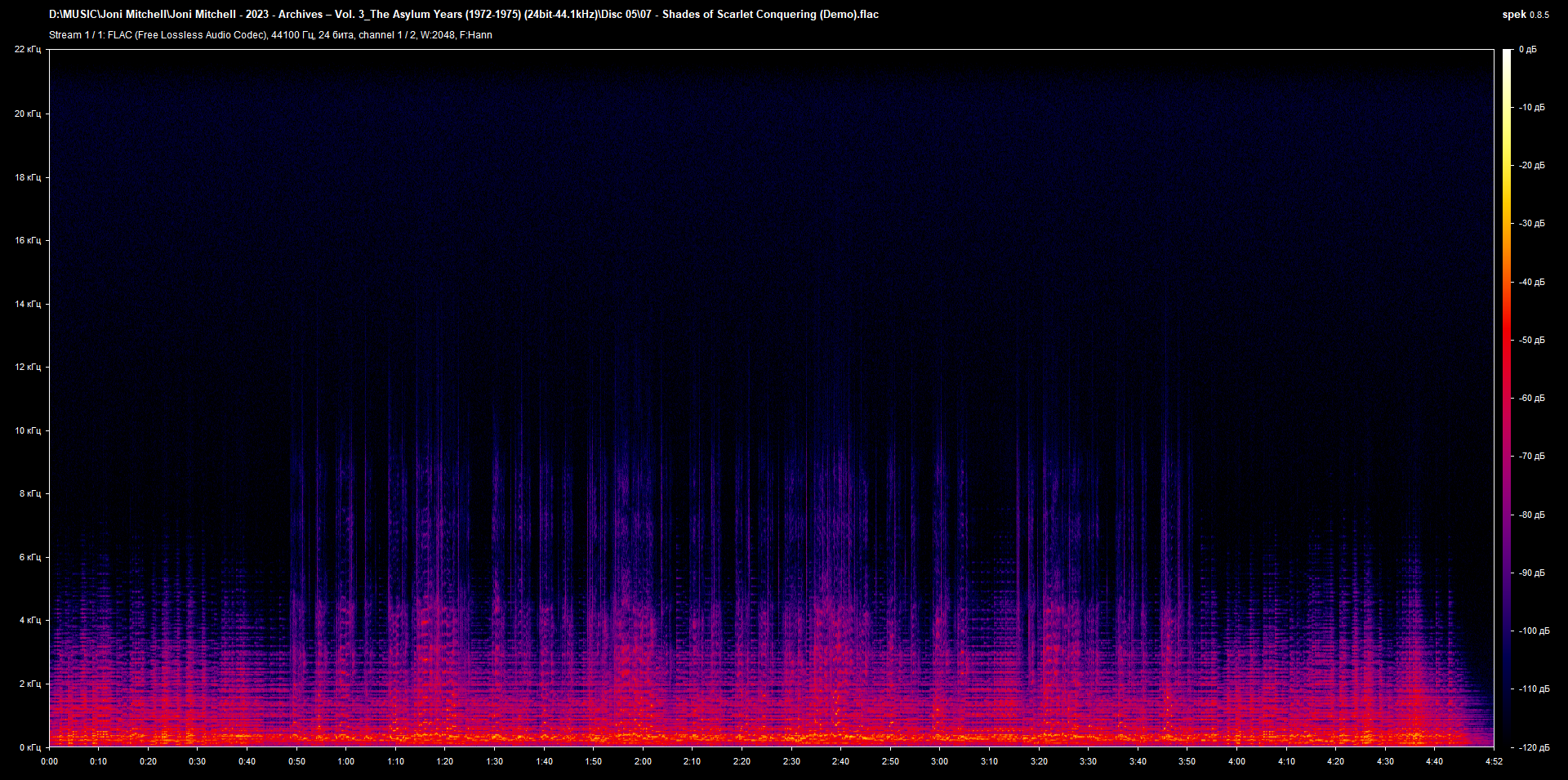Screen dimensions: 1568x780
Task: Click the middle of the dB gradient bar
Action: tap(1508, 399)
